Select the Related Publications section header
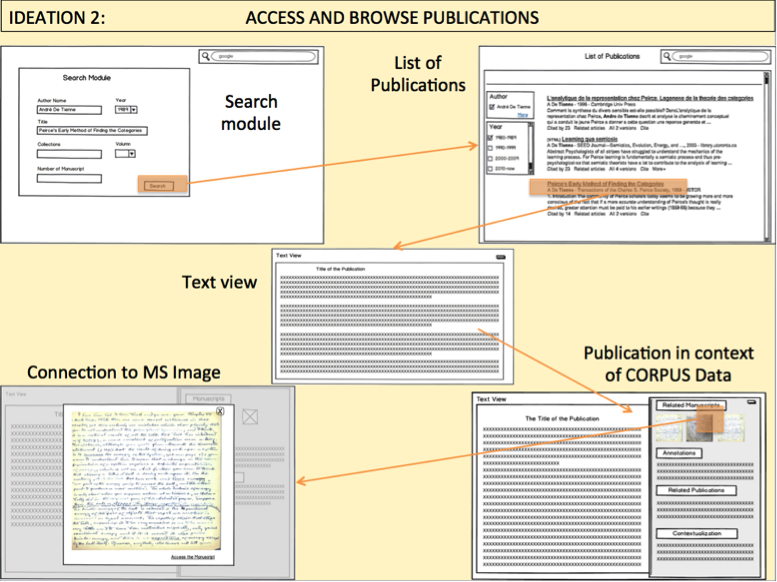The height and width of the screenshot is (582, 777). (x=696, y=490)
